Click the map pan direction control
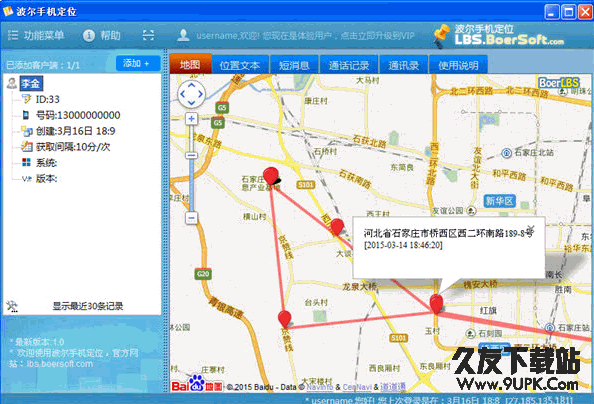This screenshot has height=404, width=594. click(x=191, y=94)
